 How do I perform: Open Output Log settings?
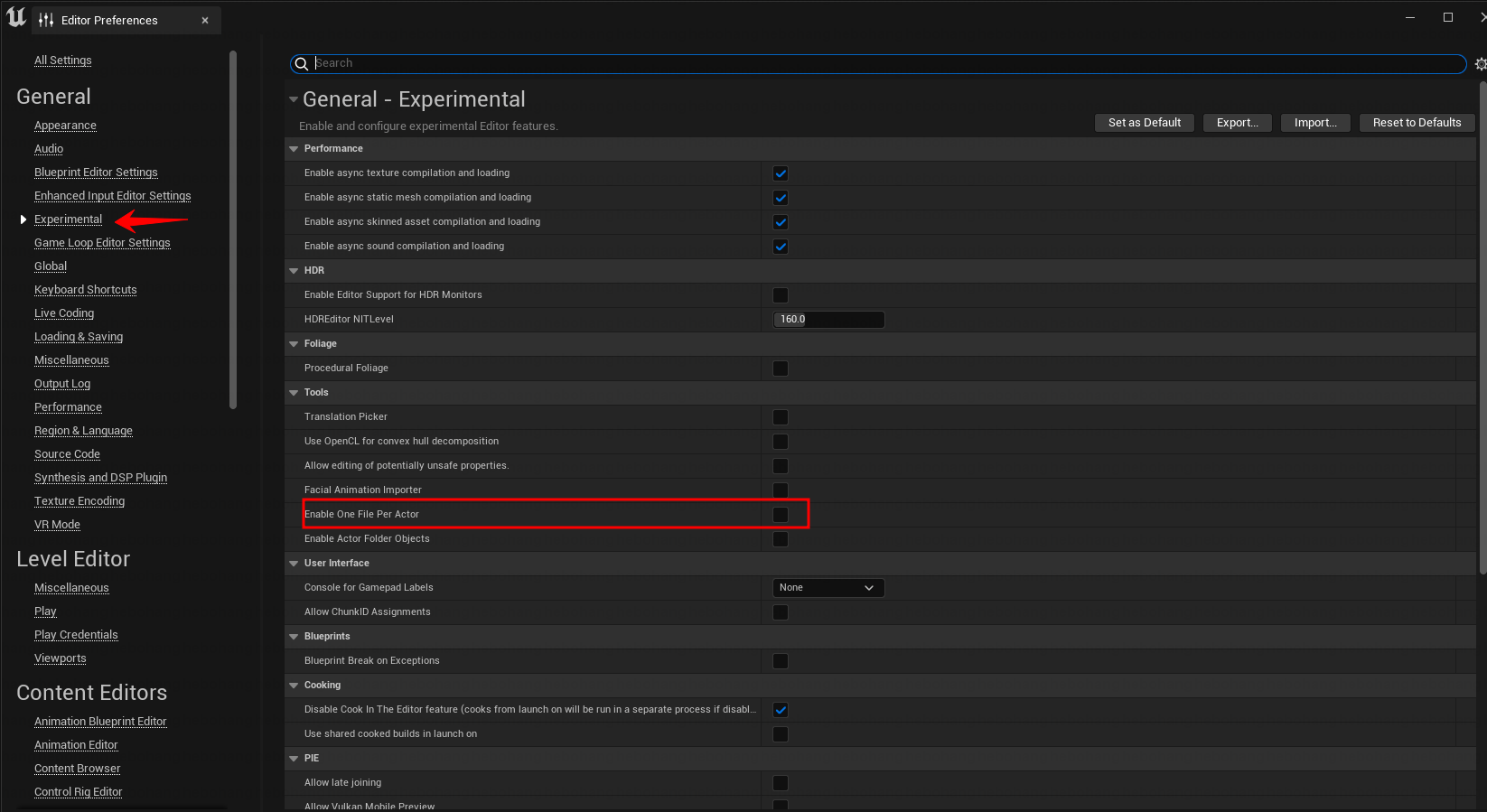62,384
